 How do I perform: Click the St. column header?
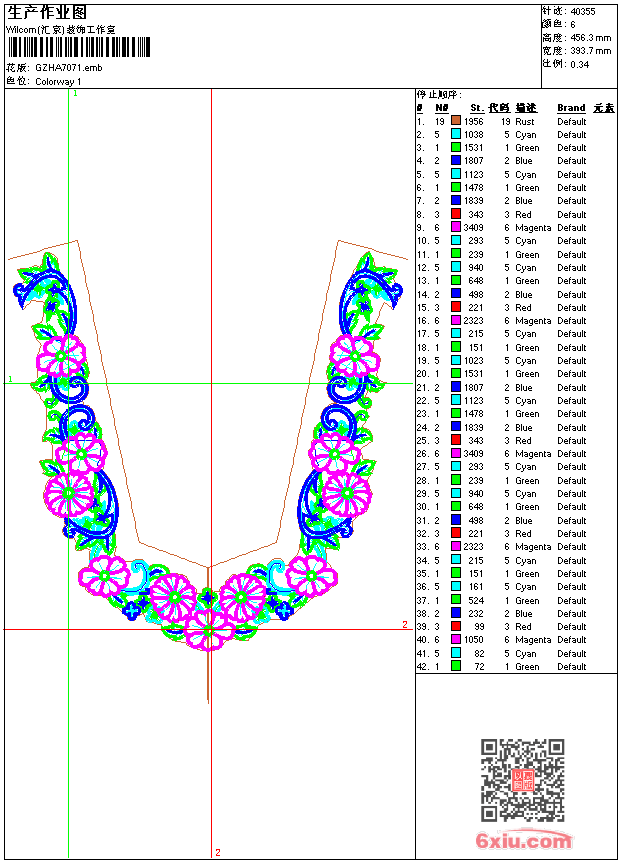pyautogui.click(x=477, y=108)
